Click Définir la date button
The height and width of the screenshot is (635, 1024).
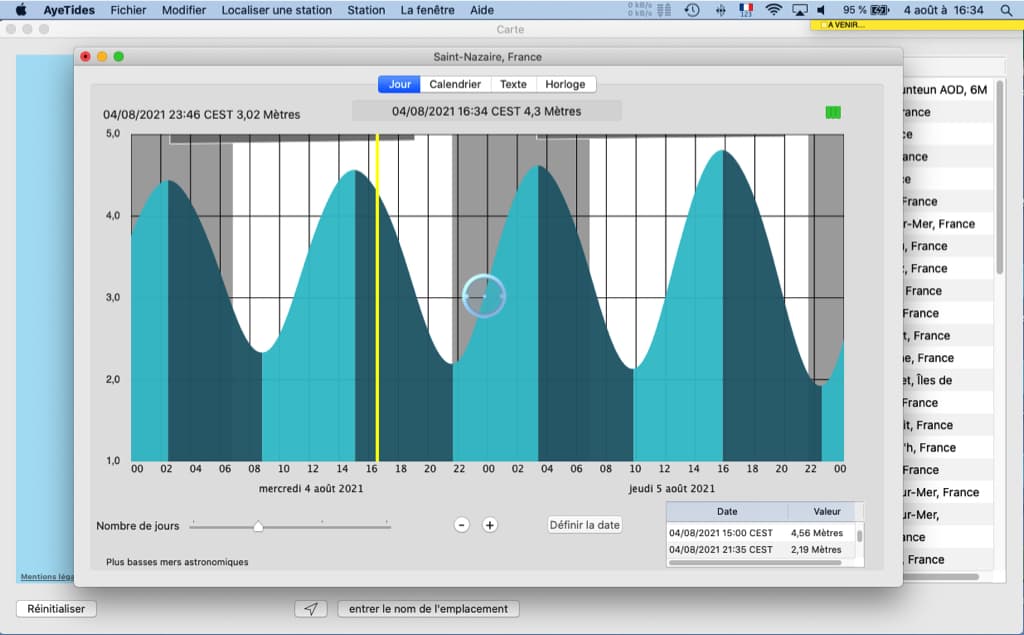pos(584,525)
